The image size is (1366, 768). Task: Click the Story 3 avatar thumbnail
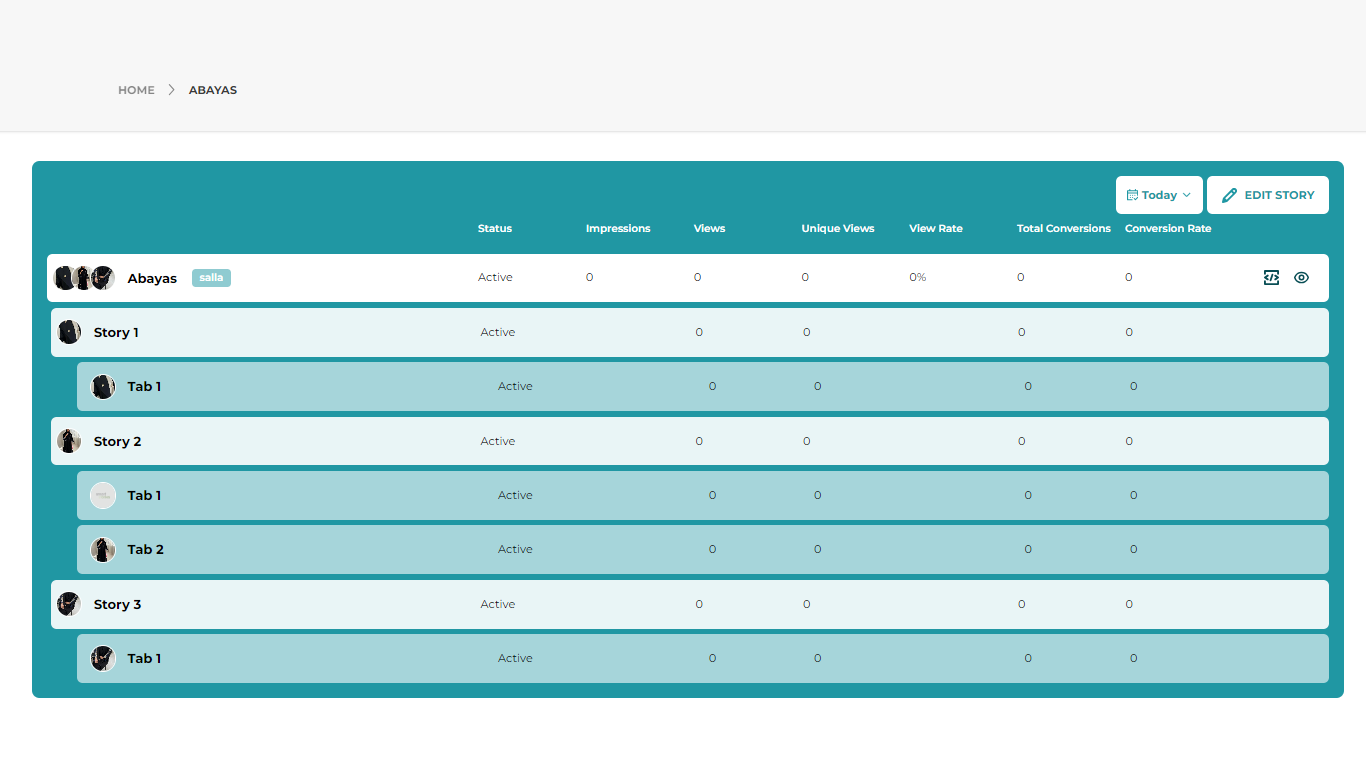(x=69, y=604)
